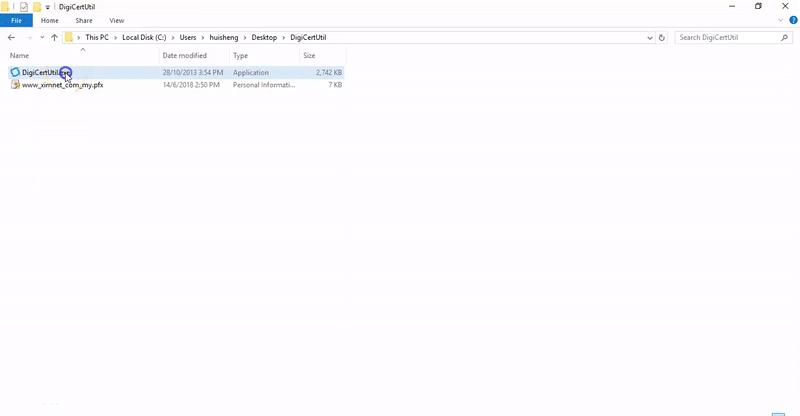Image resolution: width=800 pixels, height=416 pixels.
Task: Go back using the Back arrow
Action: [x=11, y=37]
